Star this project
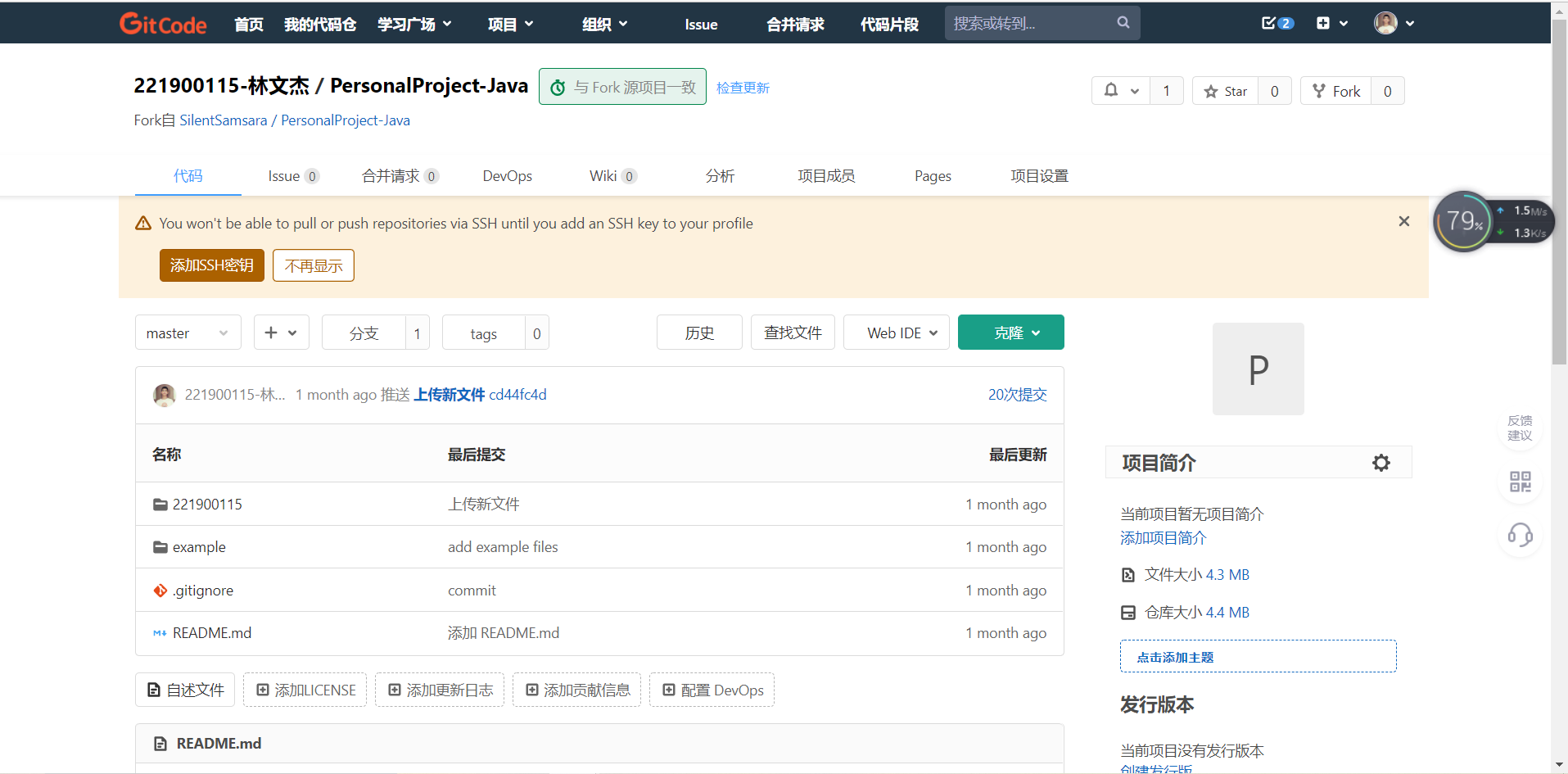The height and width of the screenshot is (774, 1568). point(1226,91)
